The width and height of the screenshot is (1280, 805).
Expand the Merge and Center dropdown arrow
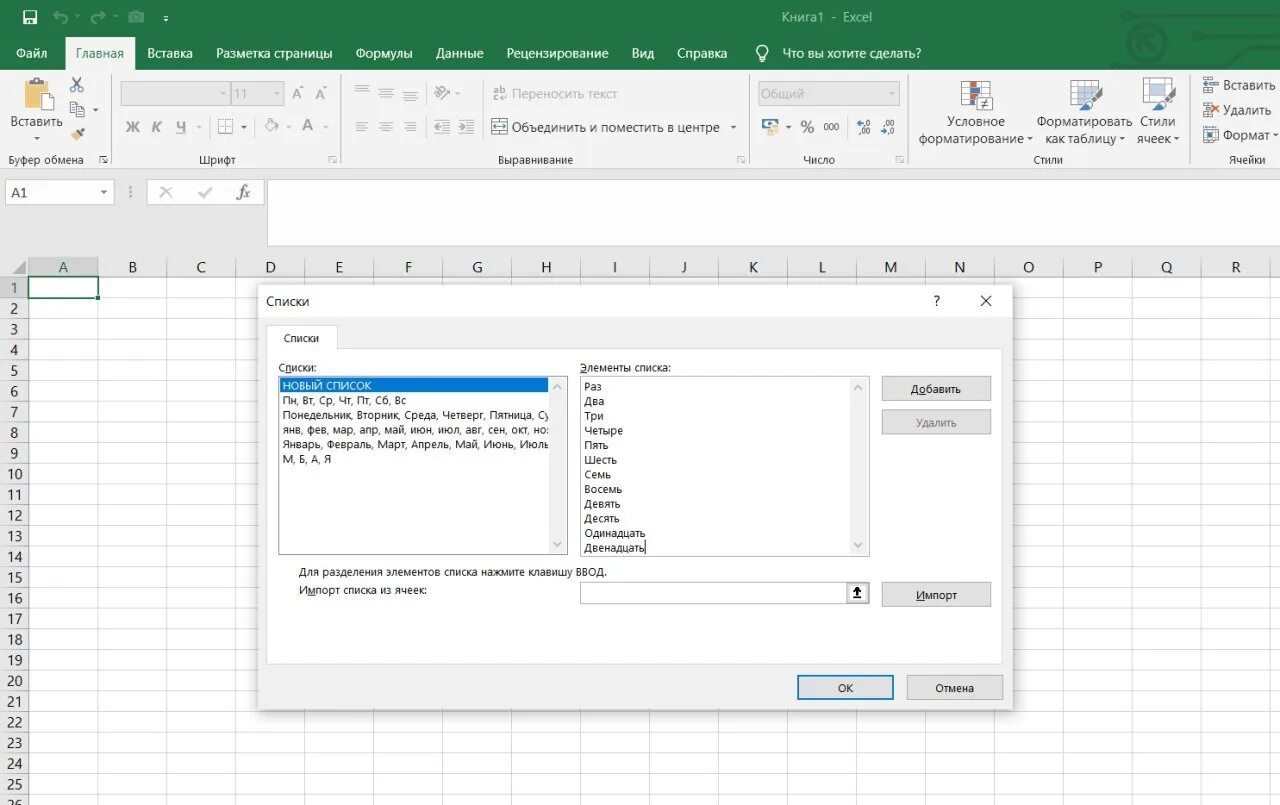[x=733, y=127]
